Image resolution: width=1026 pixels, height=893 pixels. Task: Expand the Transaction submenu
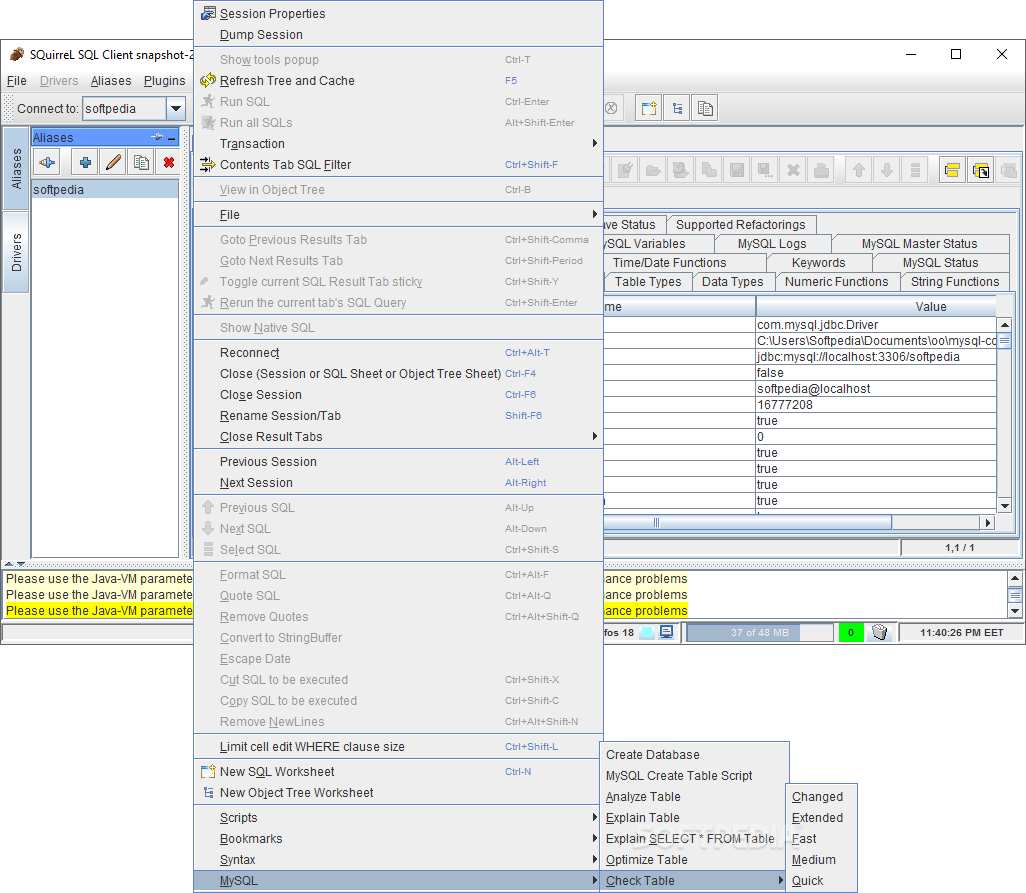point(398,144)
